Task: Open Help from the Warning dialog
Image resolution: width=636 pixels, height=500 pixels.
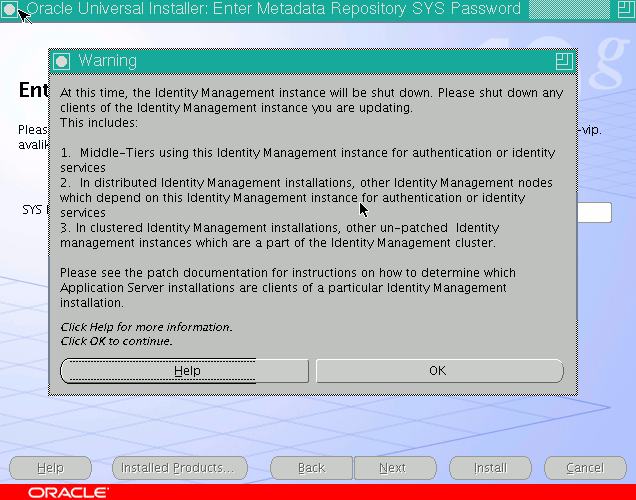Action: 185,371
